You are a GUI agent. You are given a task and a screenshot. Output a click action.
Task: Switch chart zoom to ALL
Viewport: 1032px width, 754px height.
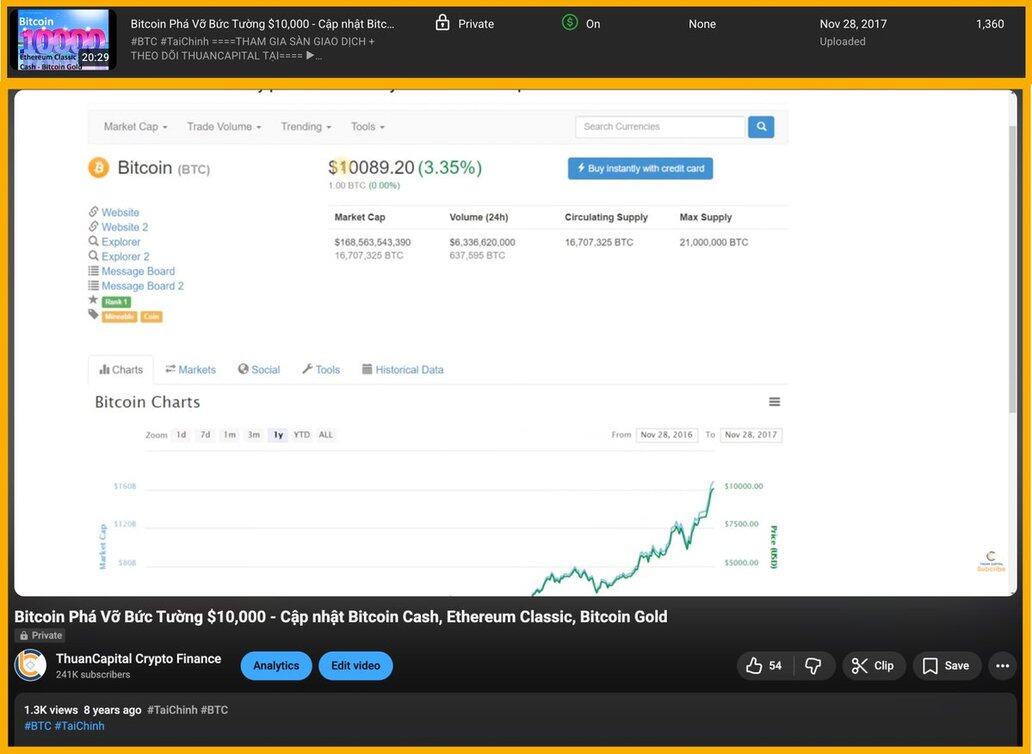pyautogui.click(x=326, y=435)
